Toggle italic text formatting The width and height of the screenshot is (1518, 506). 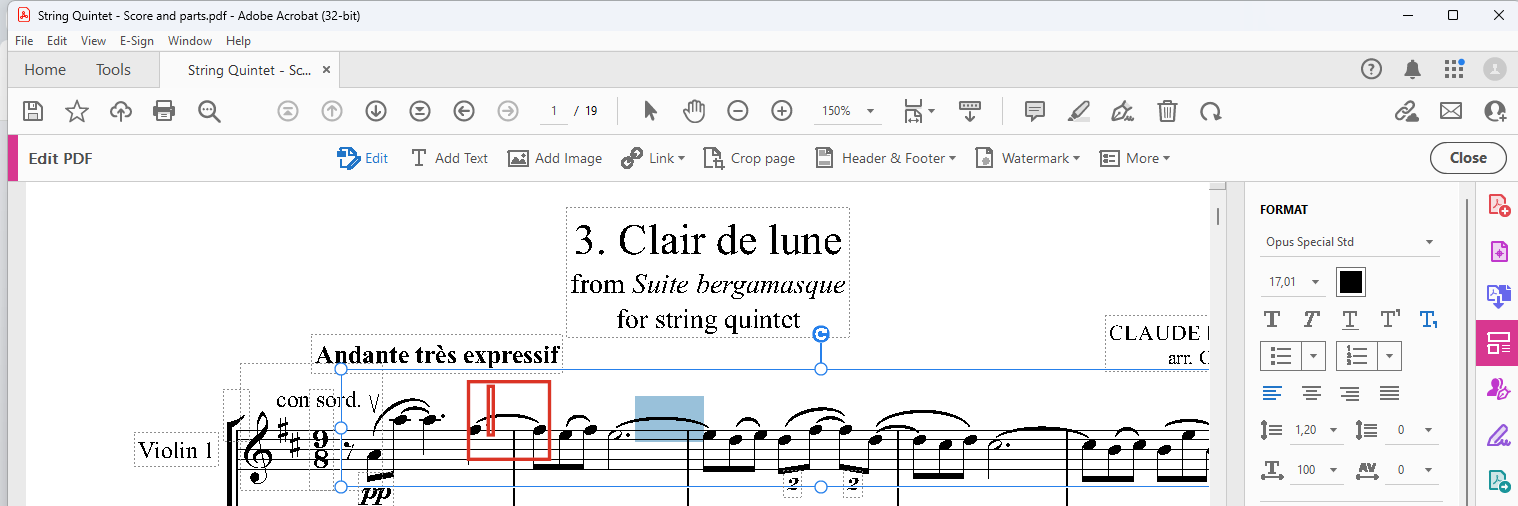1311,320
